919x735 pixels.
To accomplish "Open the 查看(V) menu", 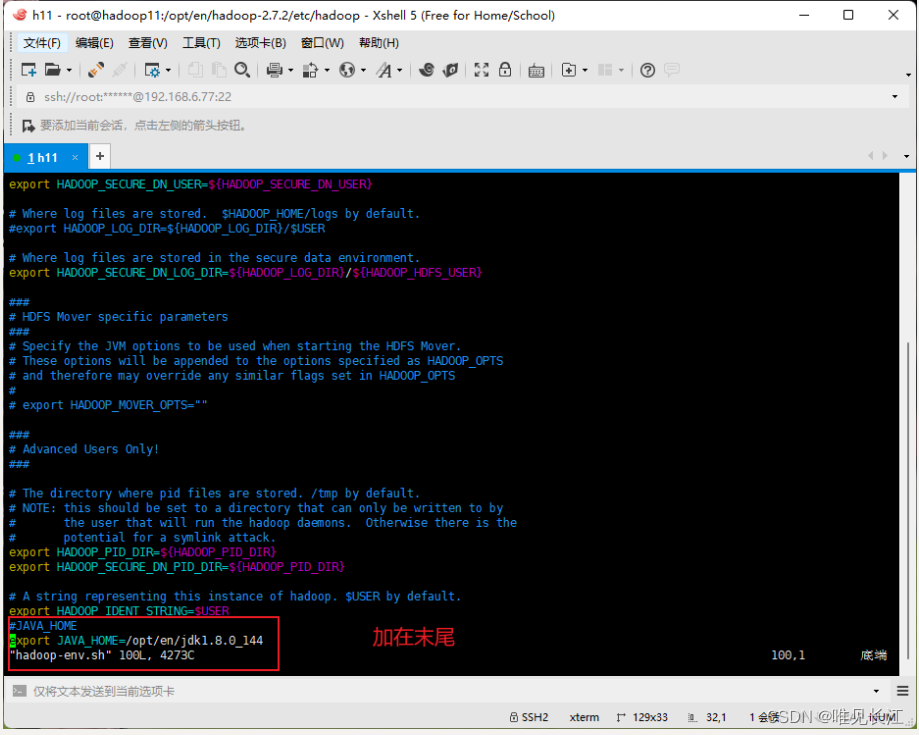I will pyautogui.click(x=148, y=43).
